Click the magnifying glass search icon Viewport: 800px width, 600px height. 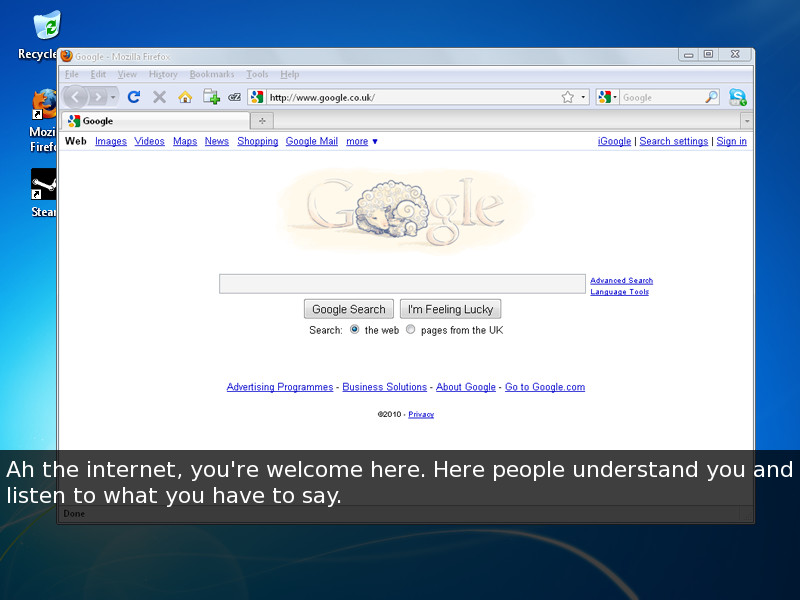711,97
